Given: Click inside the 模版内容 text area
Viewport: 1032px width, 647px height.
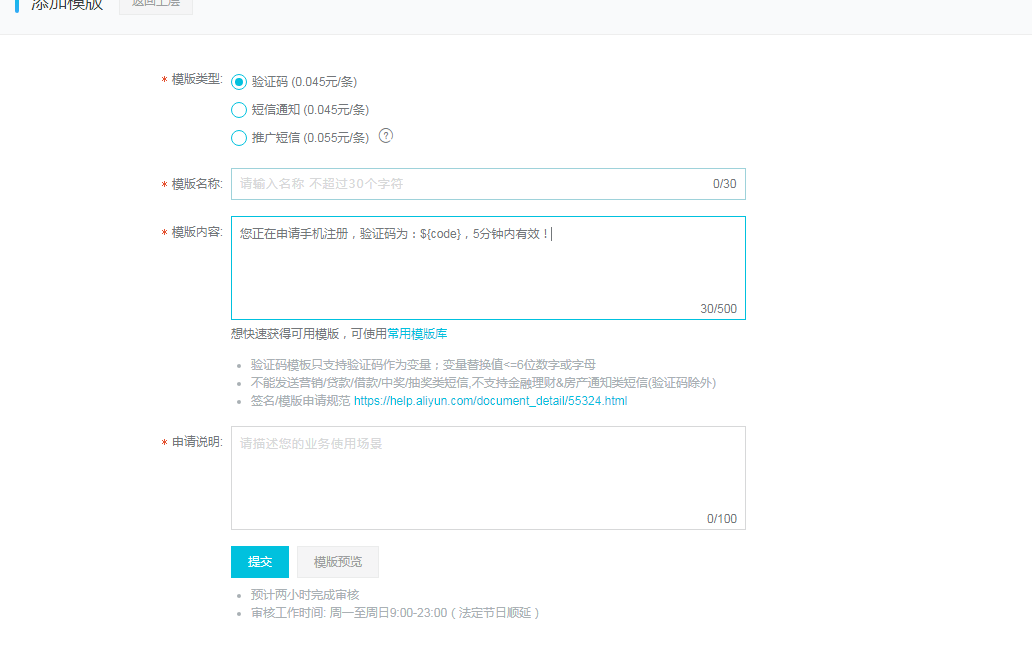Looking at the screenshot, I should (488, 268).
